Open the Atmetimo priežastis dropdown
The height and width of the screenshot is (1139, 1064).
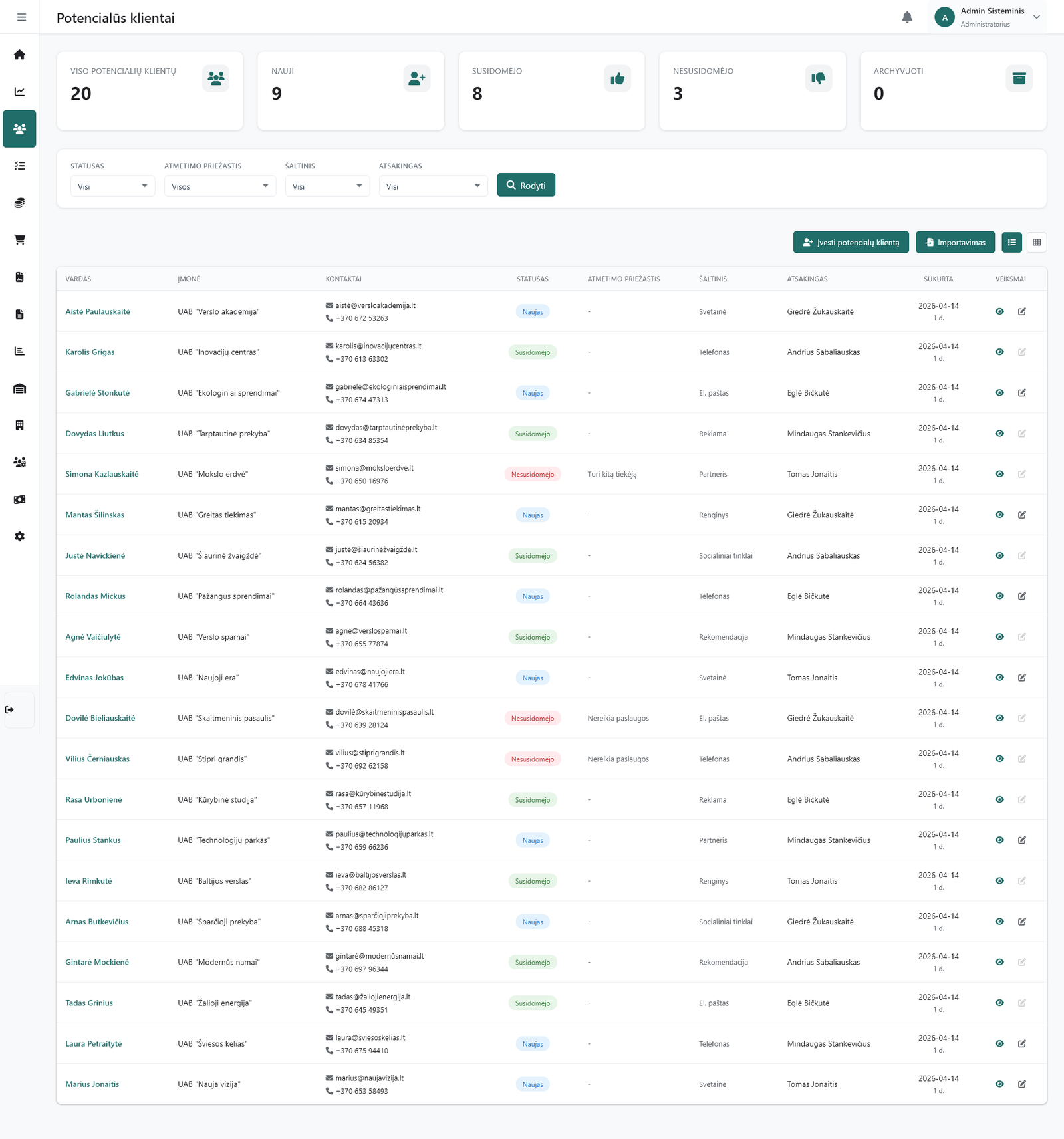219,186
